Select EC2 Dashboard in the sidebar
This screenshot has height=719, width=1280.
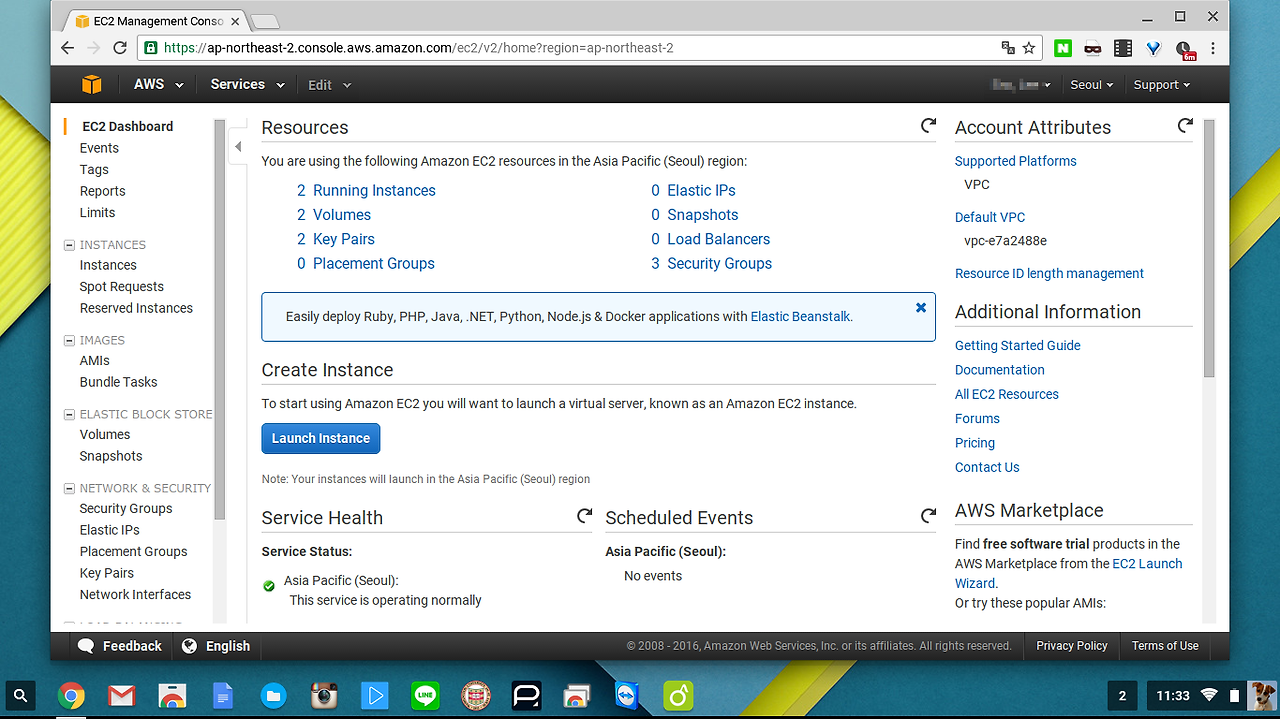[127, 126]
